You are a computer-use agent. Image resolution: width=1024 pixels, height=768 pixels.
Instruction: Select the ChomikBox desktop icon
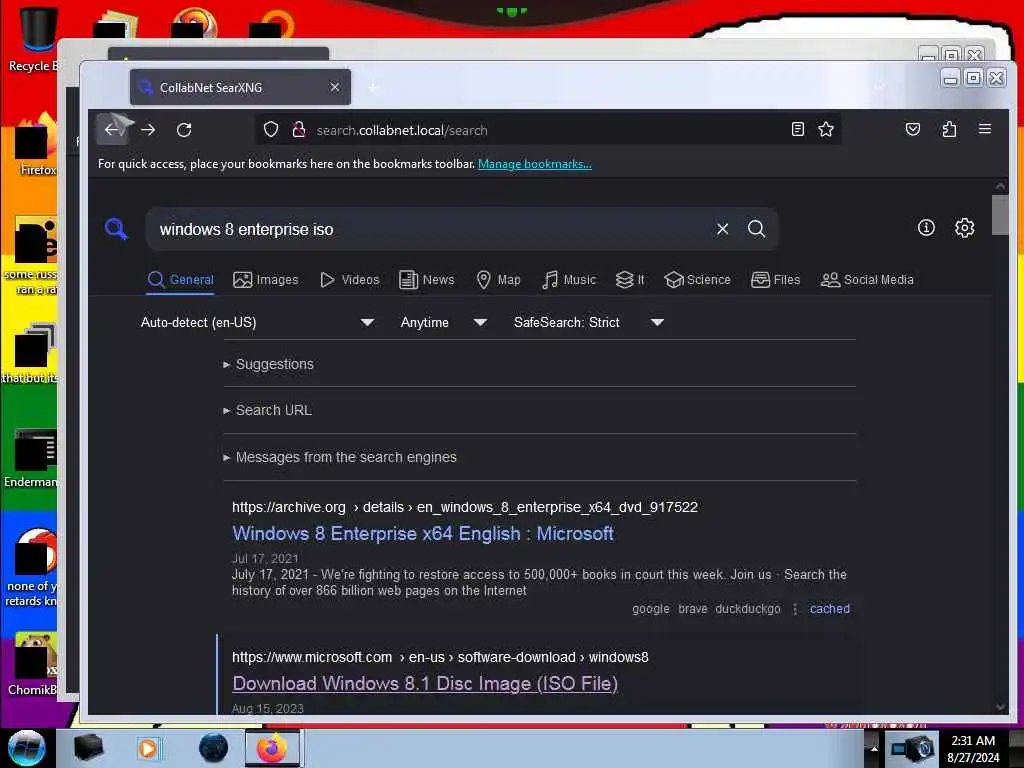point(33,663)
